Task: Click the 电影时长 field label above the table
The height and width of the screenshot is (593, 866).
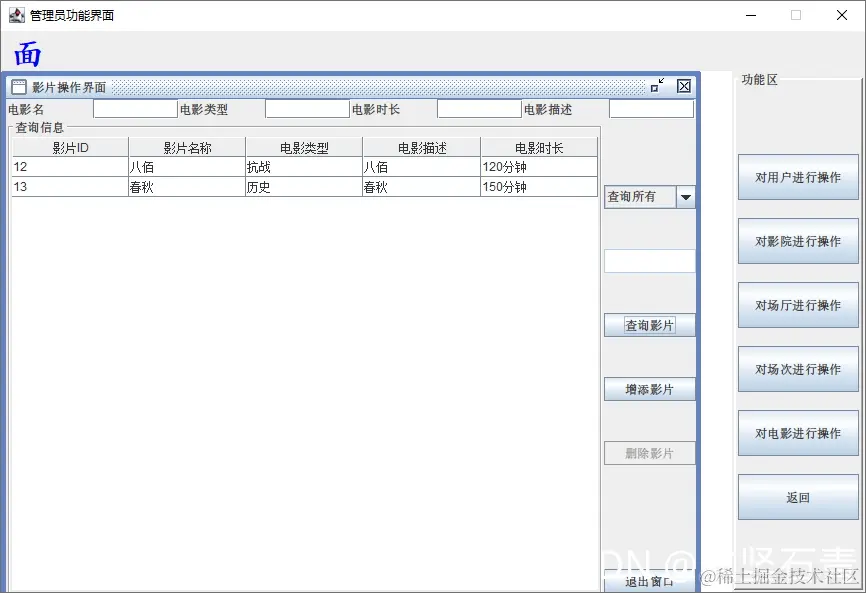Action: point(376,109)
